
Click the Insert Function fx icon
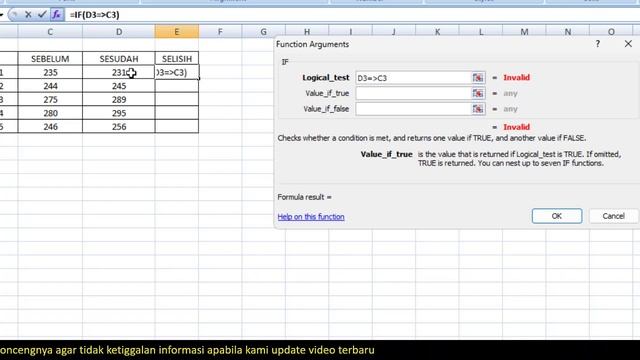[x=56, y=15]
